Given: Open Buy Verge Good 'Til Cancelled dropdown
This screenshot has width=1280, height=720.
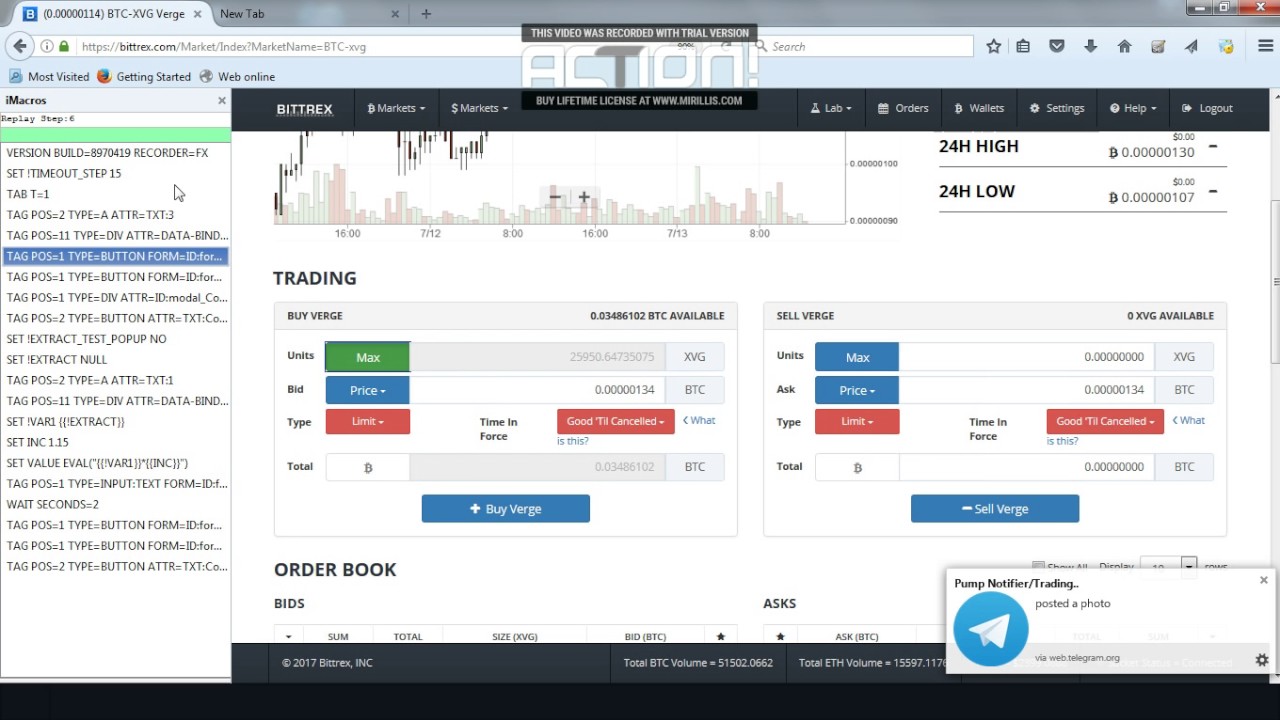Looking at the screenshot, I should 615,421.
